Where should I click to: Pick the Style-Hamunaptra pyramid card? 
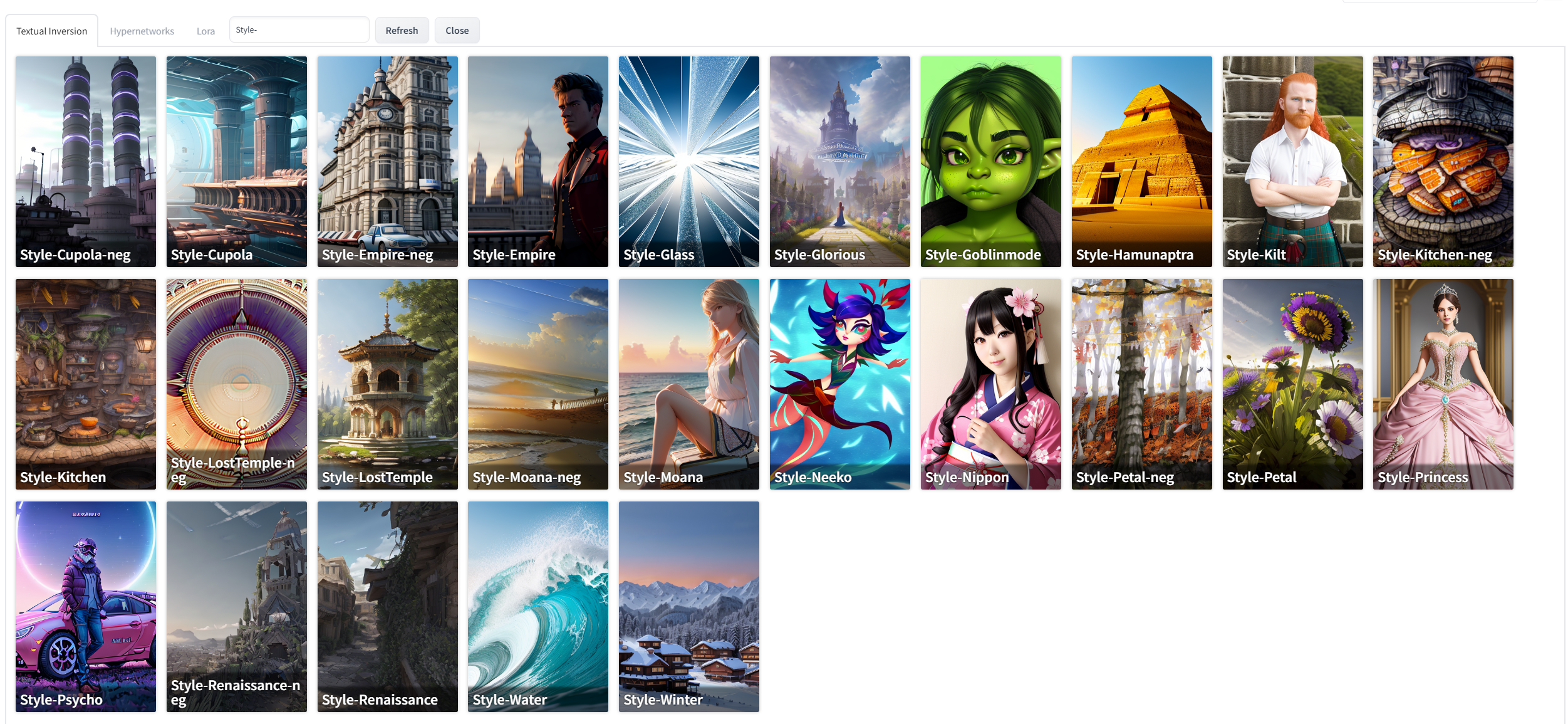tap(1142, 162)
